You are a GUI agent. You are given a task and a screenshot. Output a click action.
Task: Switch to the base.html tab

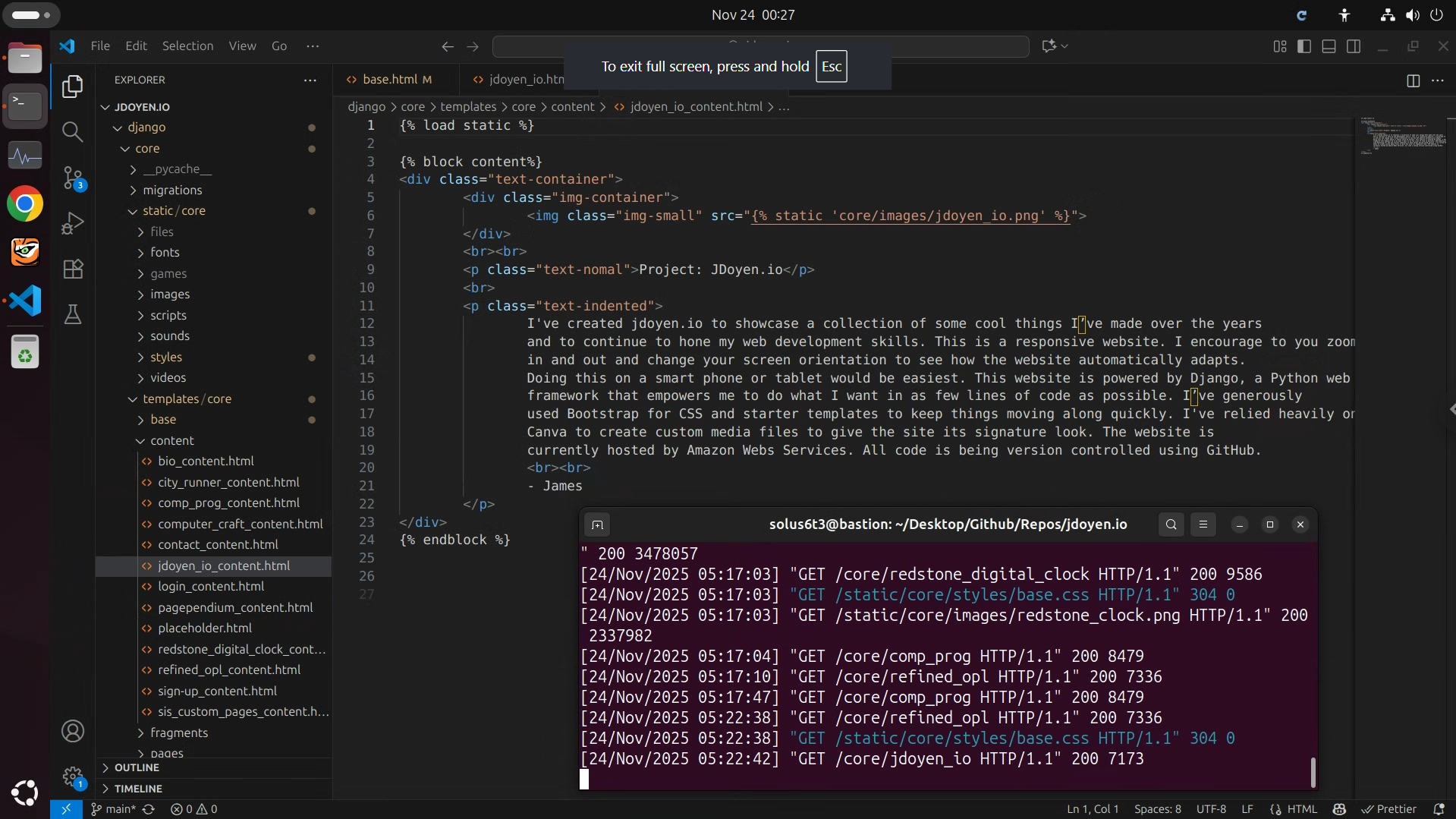pyautogui.click(x=390, y=79)
